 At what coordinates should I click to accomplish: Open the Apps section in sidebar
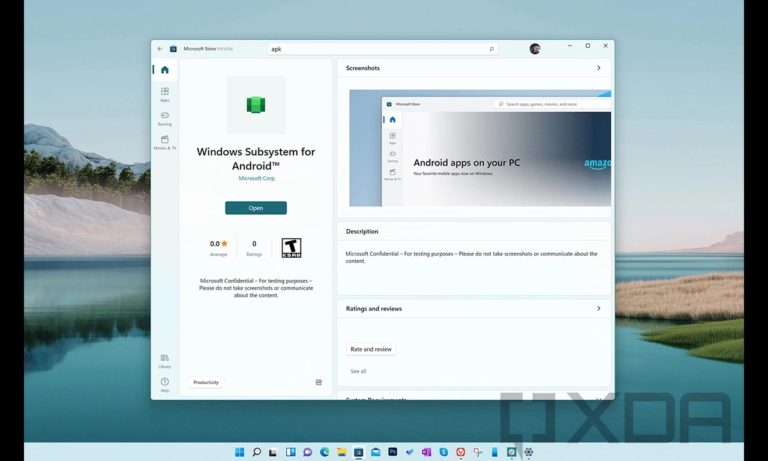(x=165, y=94)
